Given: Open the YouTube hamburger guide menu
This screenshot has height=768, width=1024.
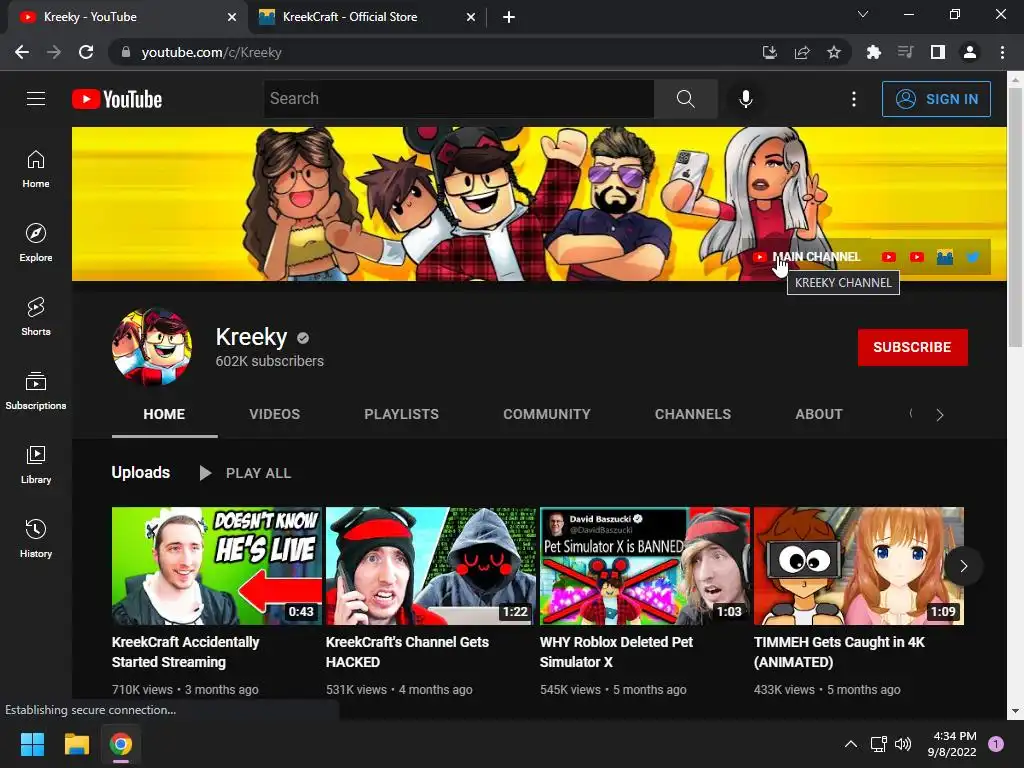Looking at the screenshot, I should tap(36, 99).
